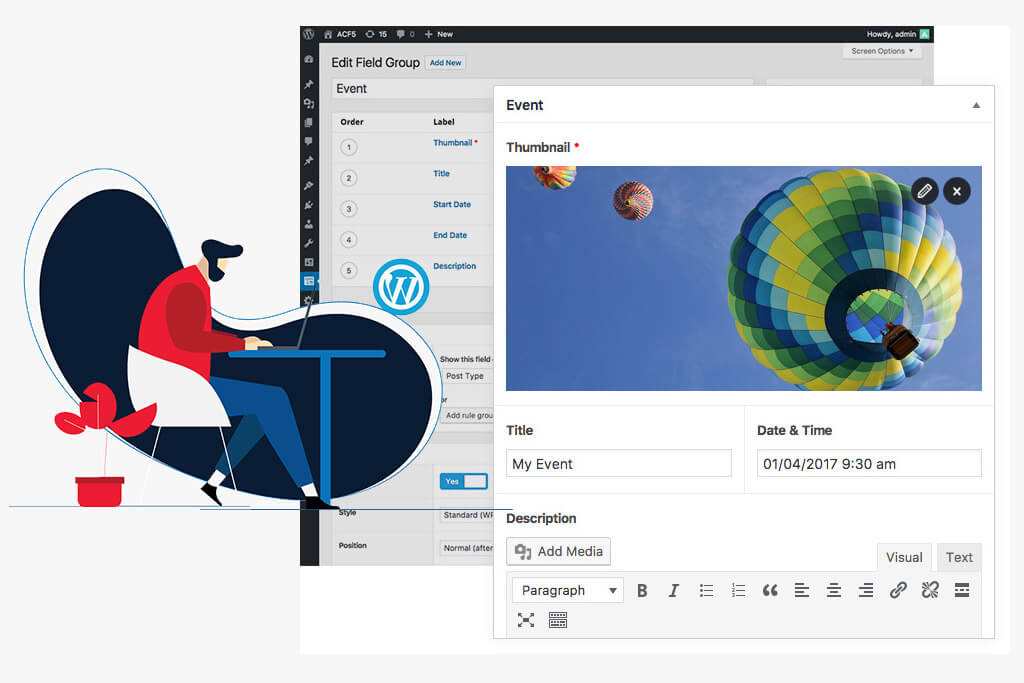The image size is (1024, 683).
Task: Switch to the Visual editor tab
Action: click(904, 557)
